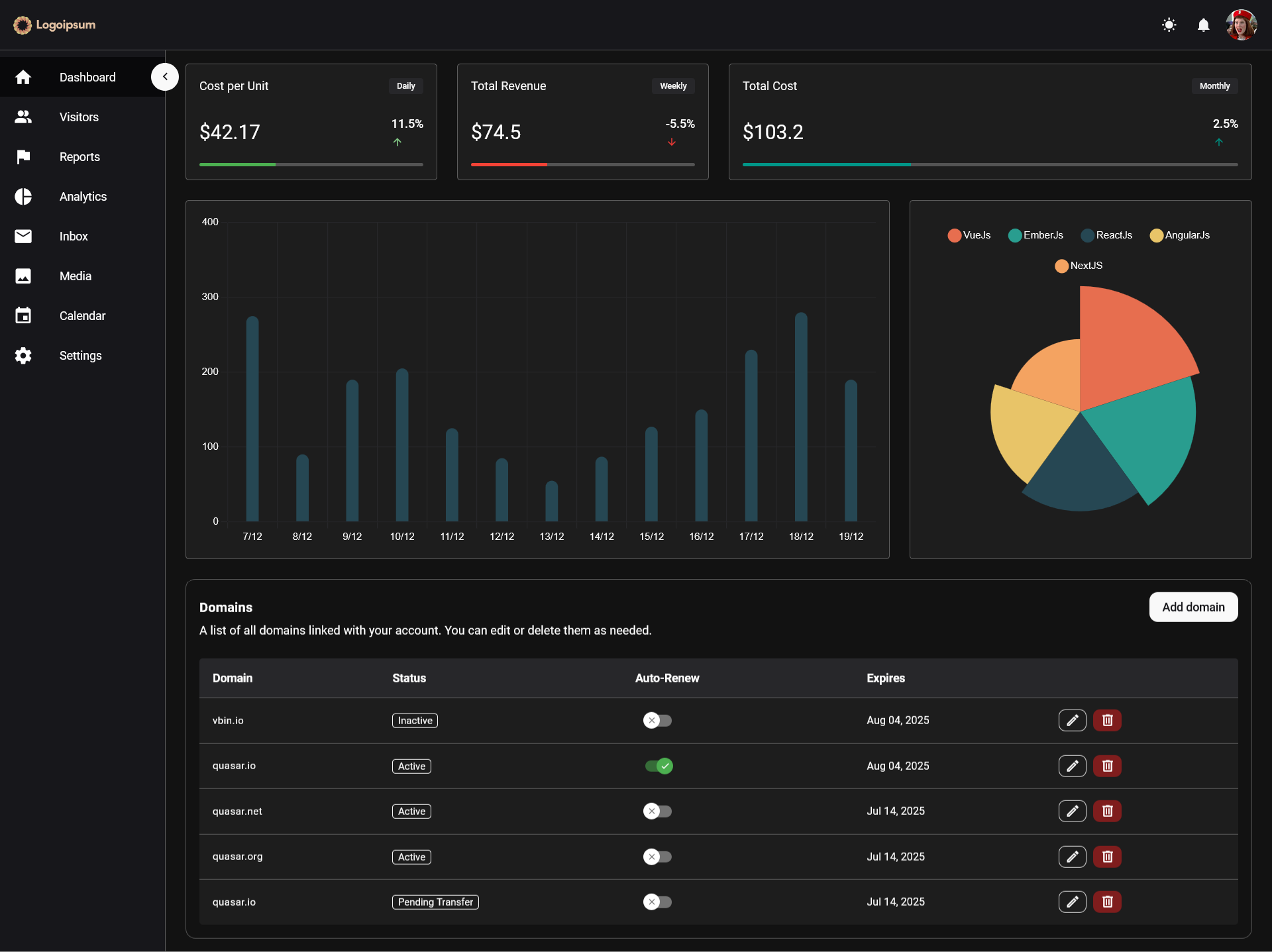Click the Add domain button

(1193, 607)
